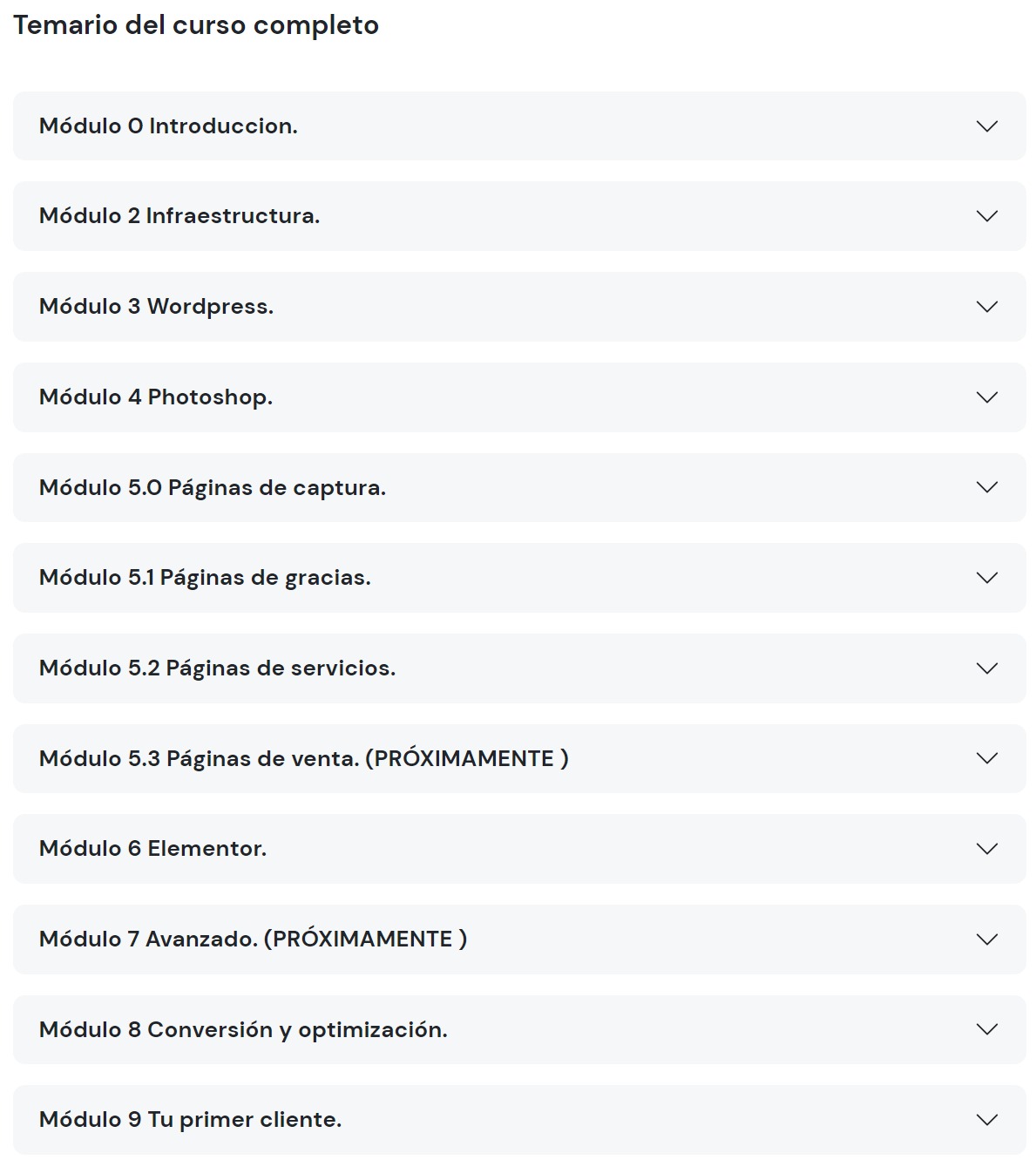Click the chevron beside Módulo 3 Wordpress
1036x1160 pixels.
pyautogui.click(x=987, y=307)
